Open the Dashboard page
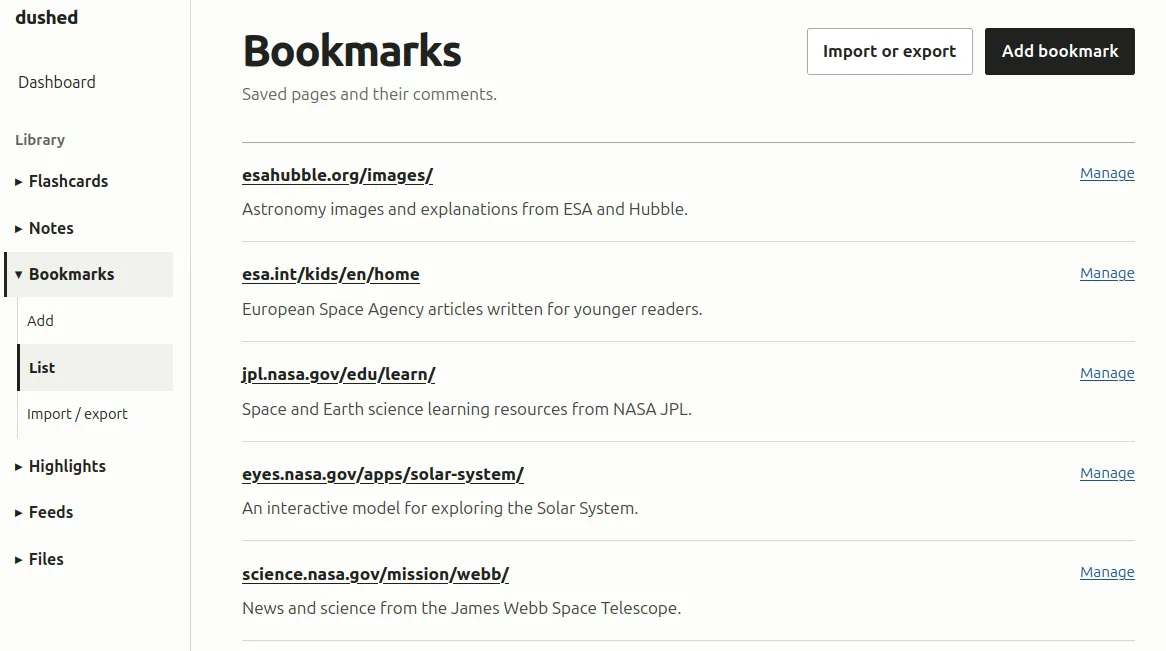The image size is (1166, 651). (x=57, y=83)
